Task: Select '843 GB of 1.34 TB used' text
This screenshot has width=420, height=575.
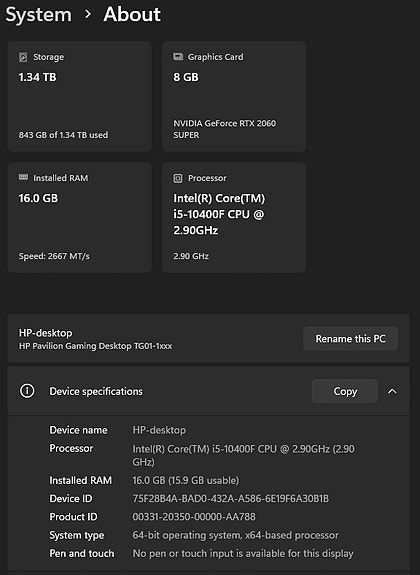Action: (63, 135)
